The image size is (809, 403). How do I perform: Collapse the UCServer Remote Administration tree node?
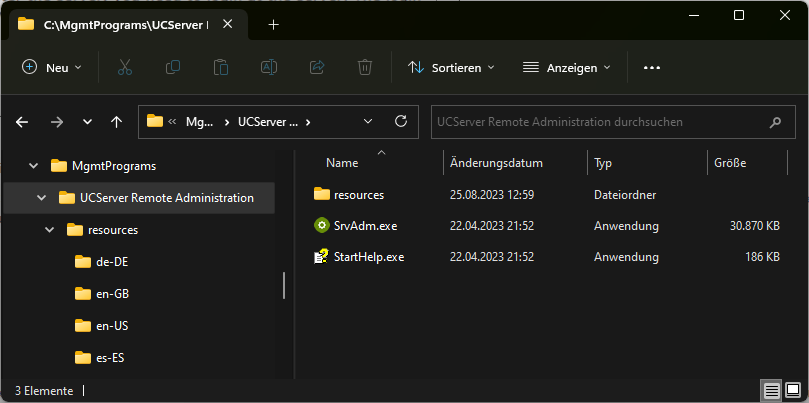[41, 198]
